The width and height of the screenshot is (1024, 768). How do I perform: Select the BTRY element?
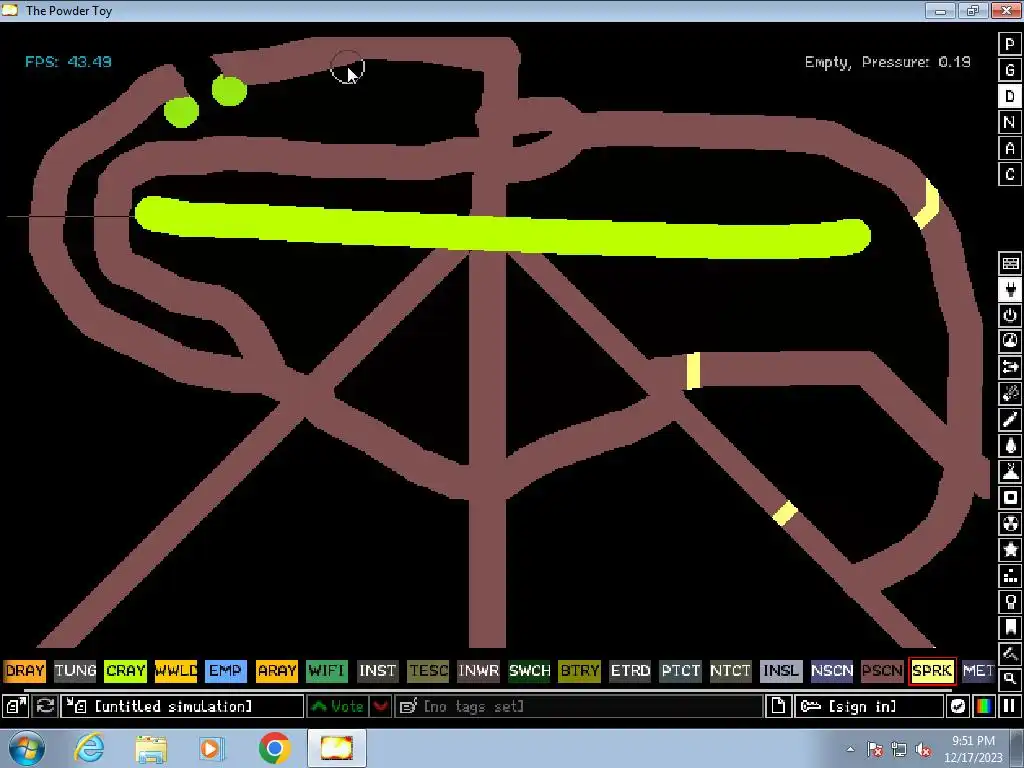coord(579,671)
